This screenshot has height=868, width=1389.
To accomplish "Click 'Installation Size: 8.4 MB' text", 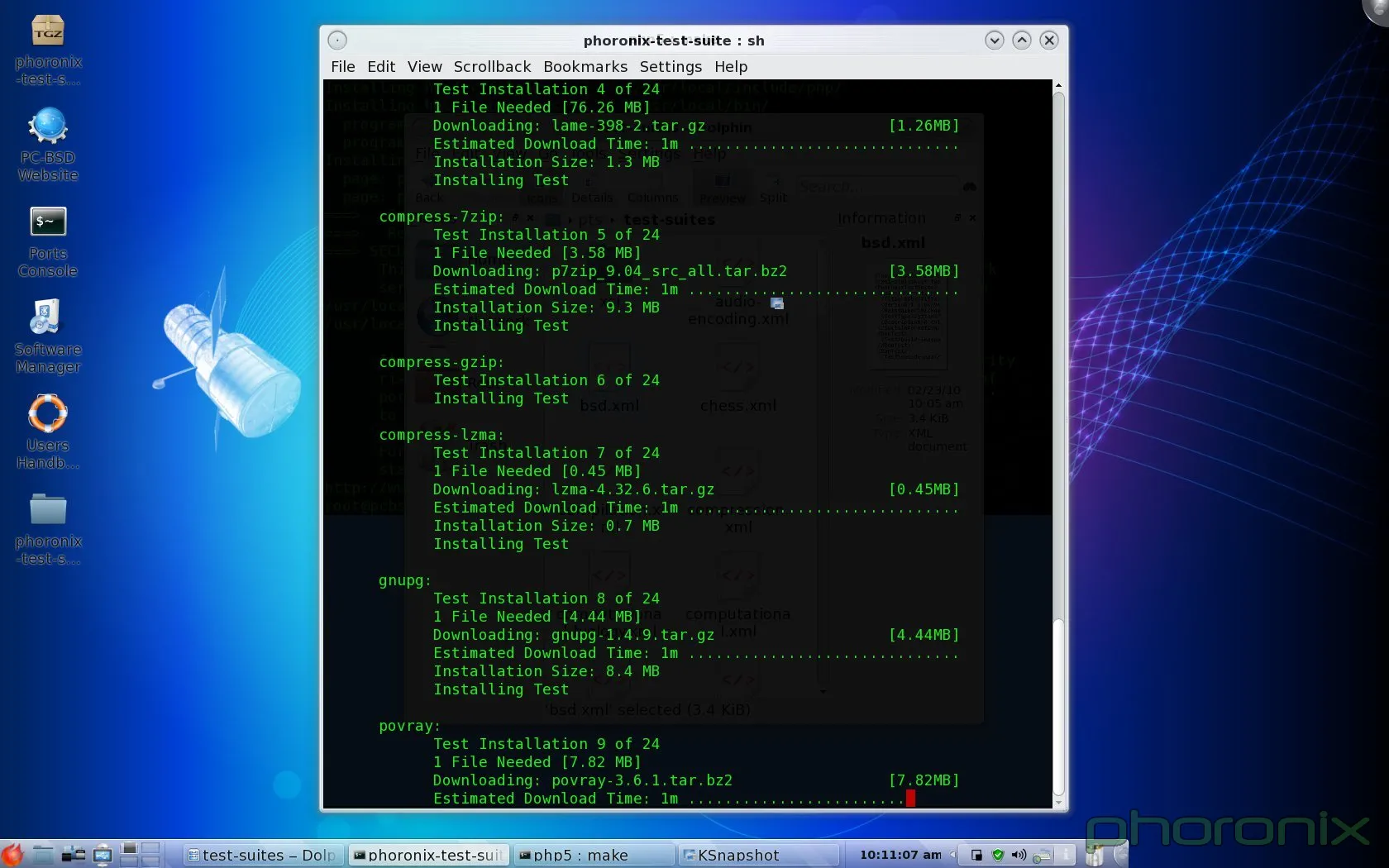I will 547,671.
